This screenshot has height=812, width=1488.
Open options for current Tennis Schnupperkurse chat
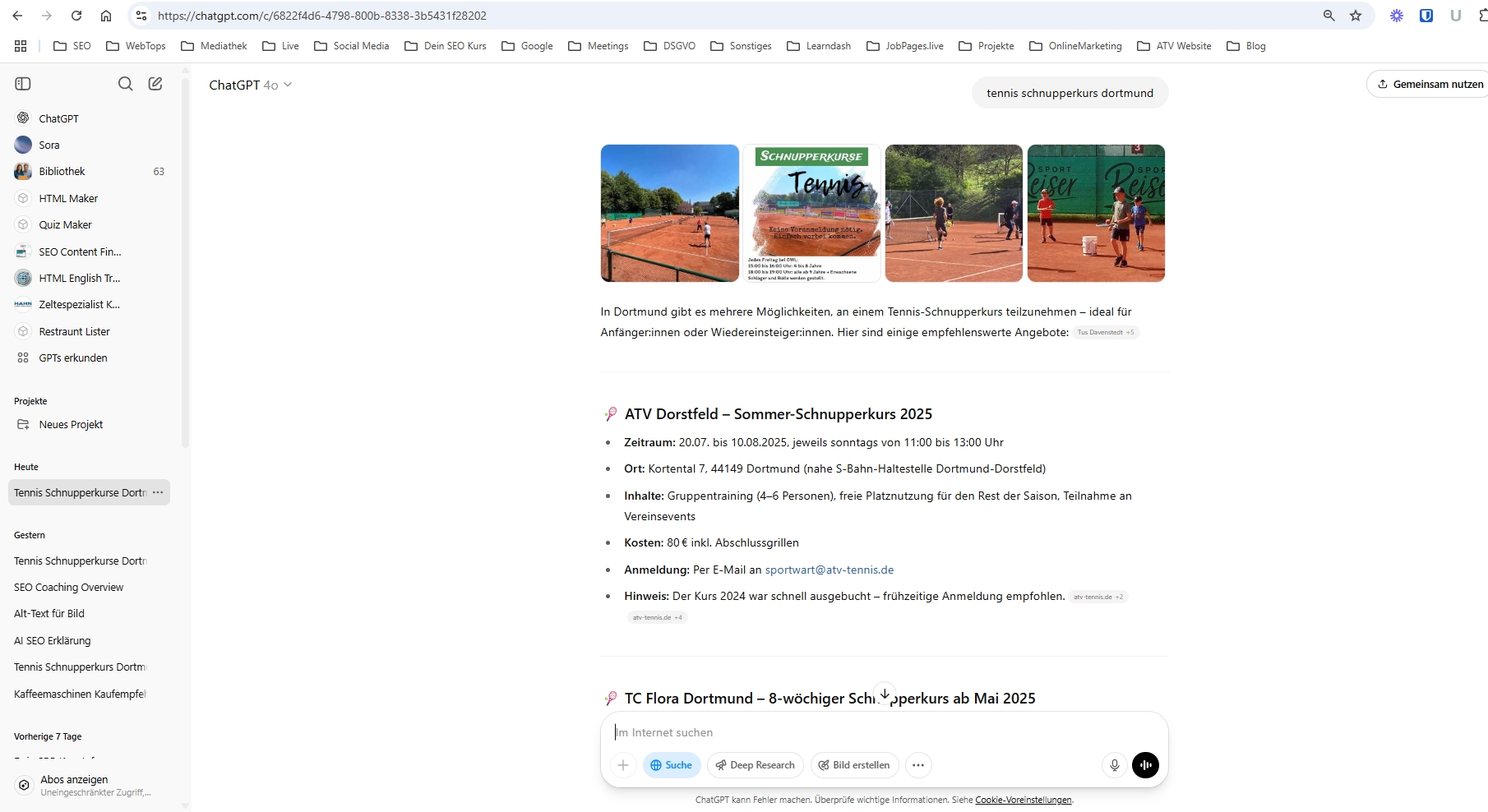[x=158, y=492]
